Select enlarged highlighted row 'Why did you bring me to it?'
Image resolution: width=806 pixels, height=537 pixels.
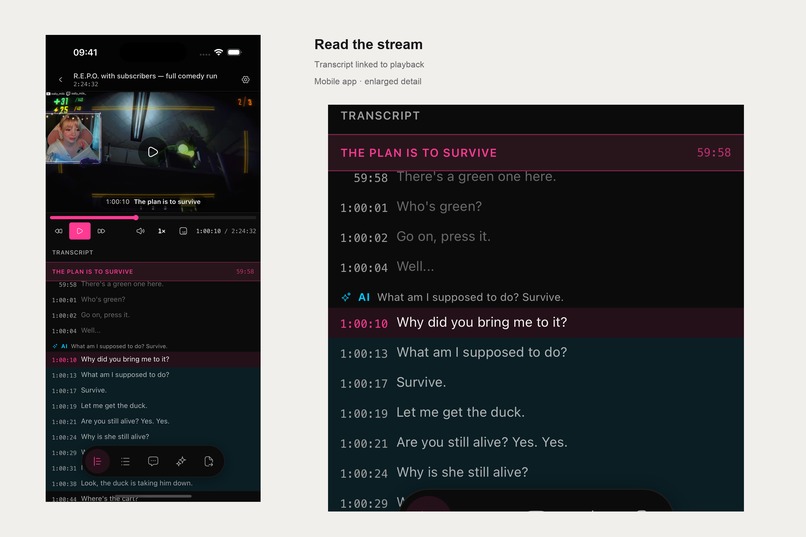[536, 323]
